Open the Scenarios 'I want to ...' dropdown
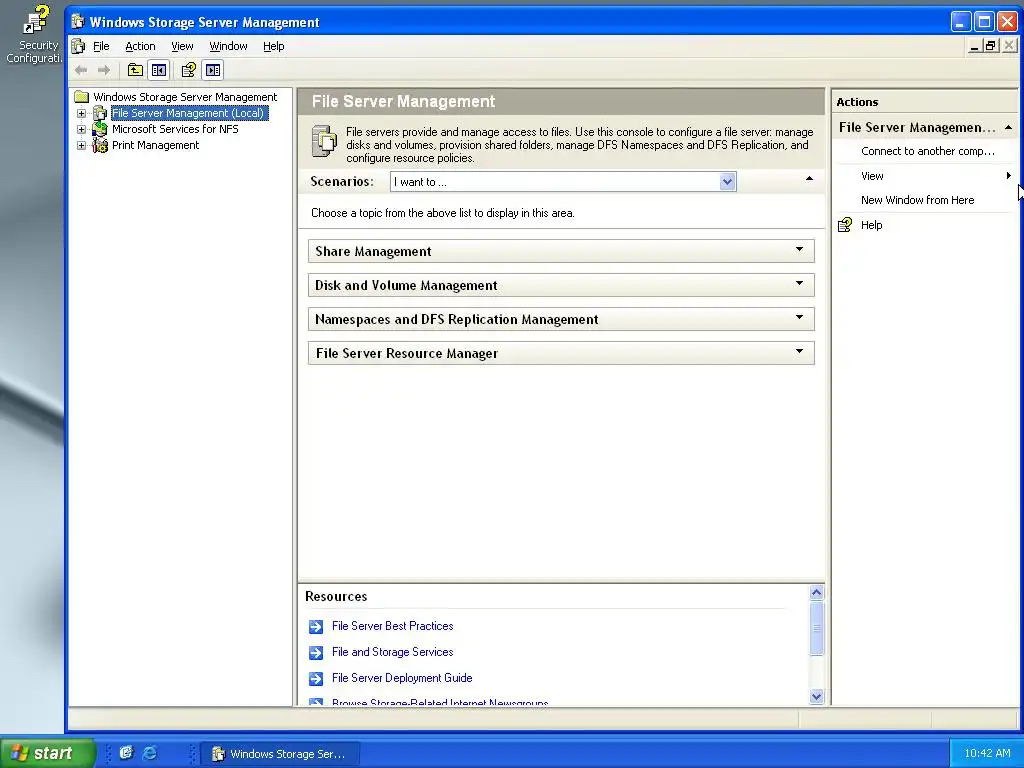This screenshot has height=768, width=1024. click(x=728, y=182)
